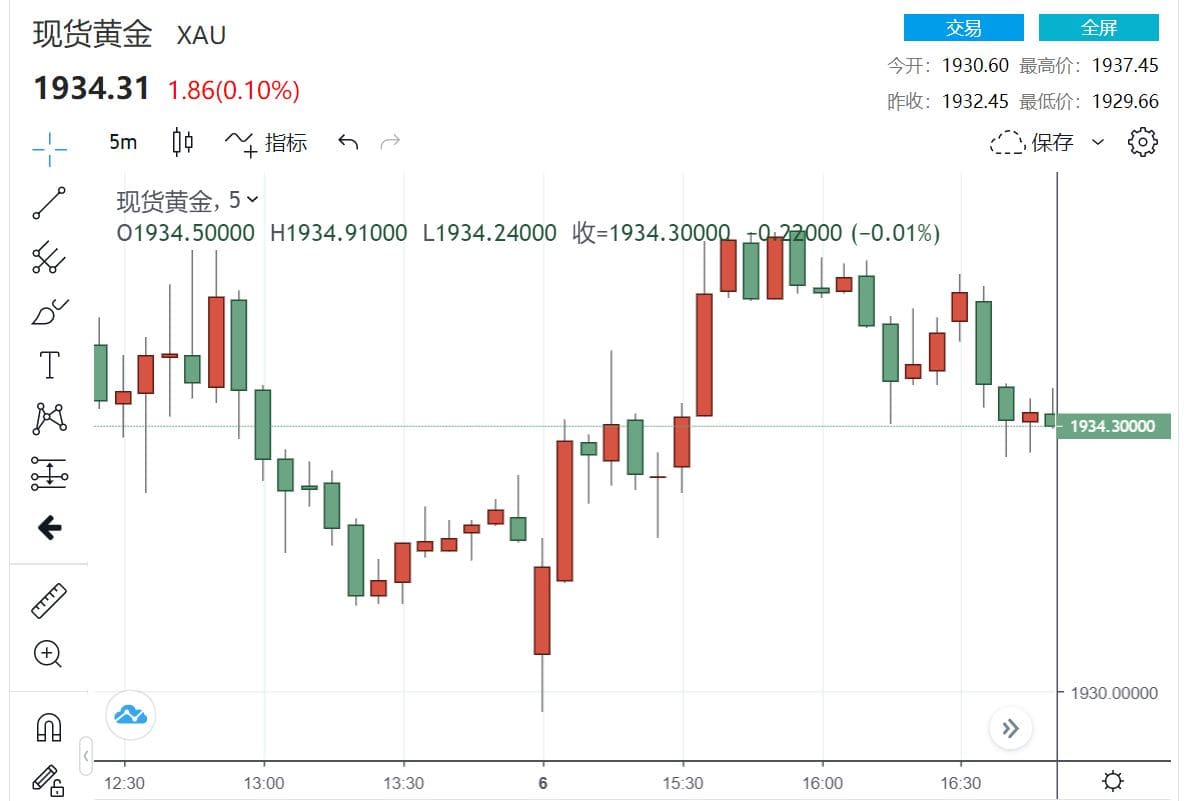
Task: Open chart settings gear
Action: pos(1142,143)
